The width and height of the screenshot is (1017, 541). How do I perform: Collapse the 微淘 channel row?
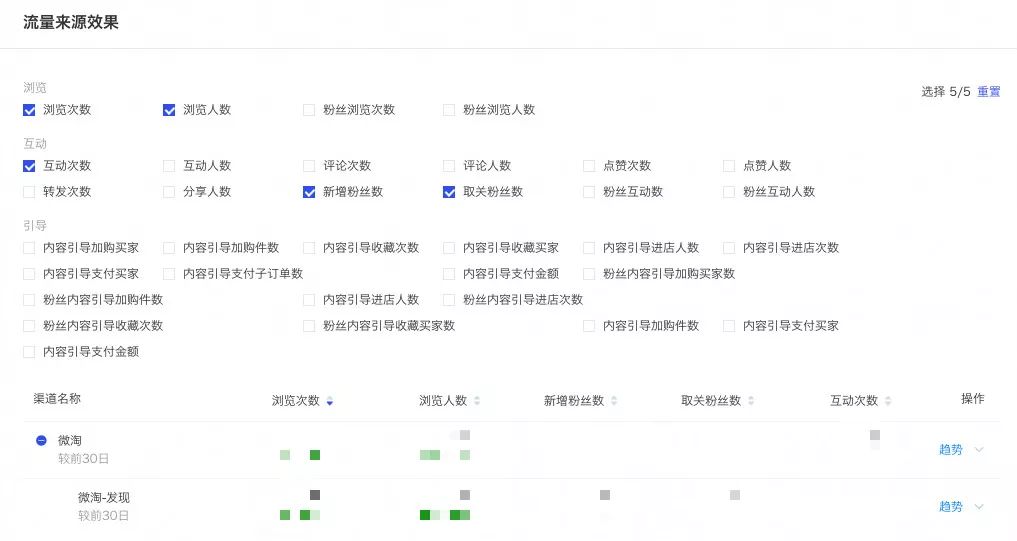(x=42, y=440)
